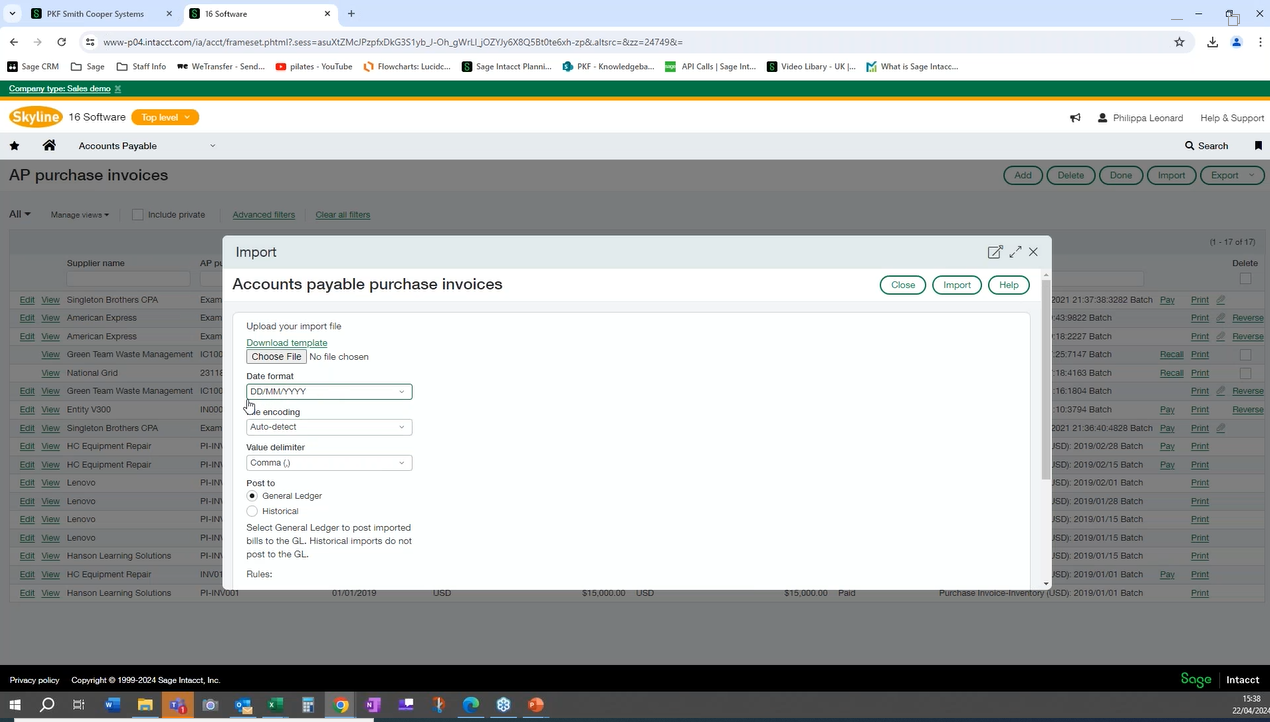Reload the page with browser refresh icon
The height and width of the screenshot is (722, 1270).
[61, 42]
